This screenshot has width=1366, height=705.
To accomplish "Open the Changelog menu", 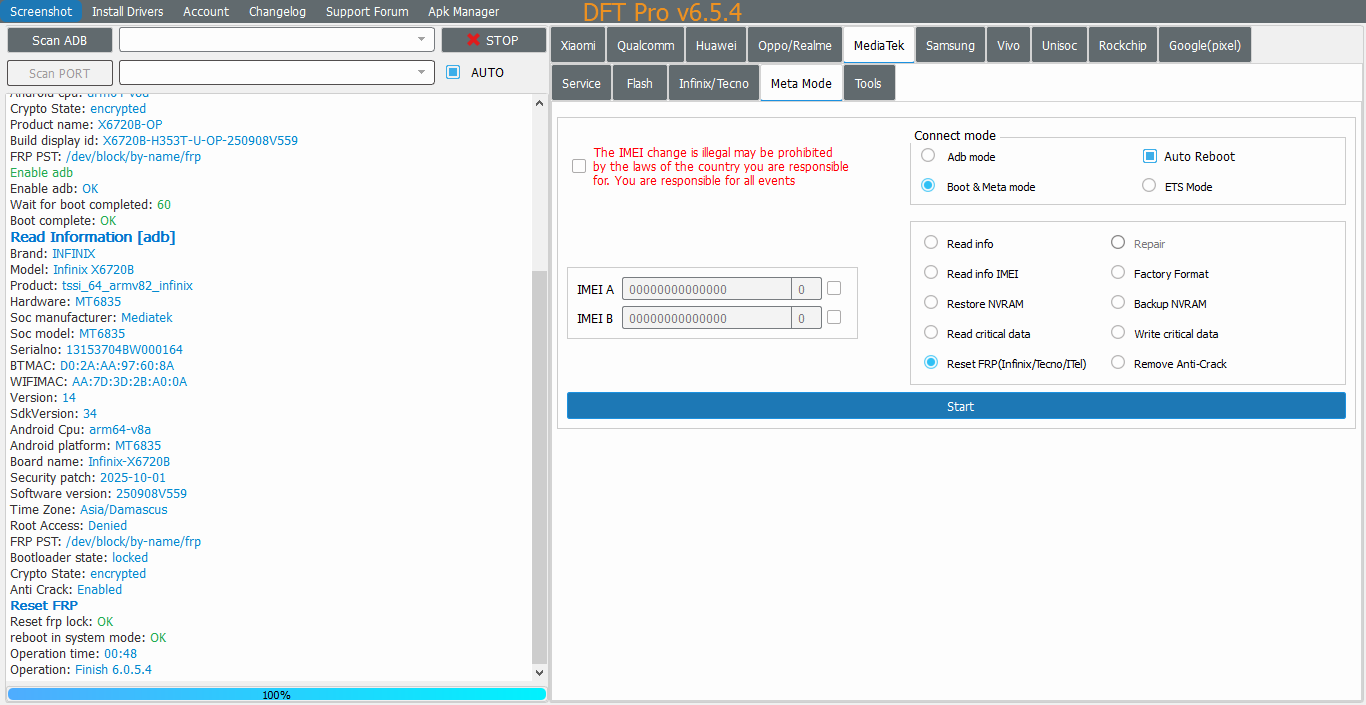I will [277, 11].
